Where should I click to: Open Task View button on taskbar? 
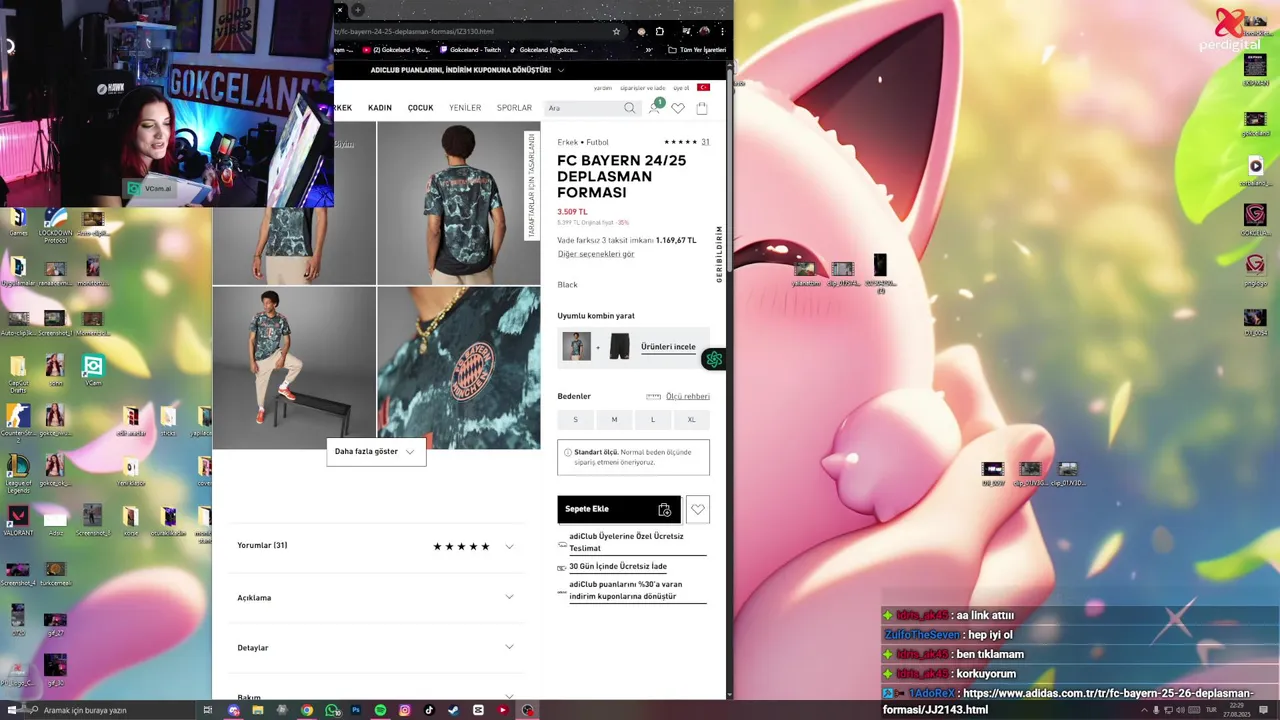pos(208,710)
